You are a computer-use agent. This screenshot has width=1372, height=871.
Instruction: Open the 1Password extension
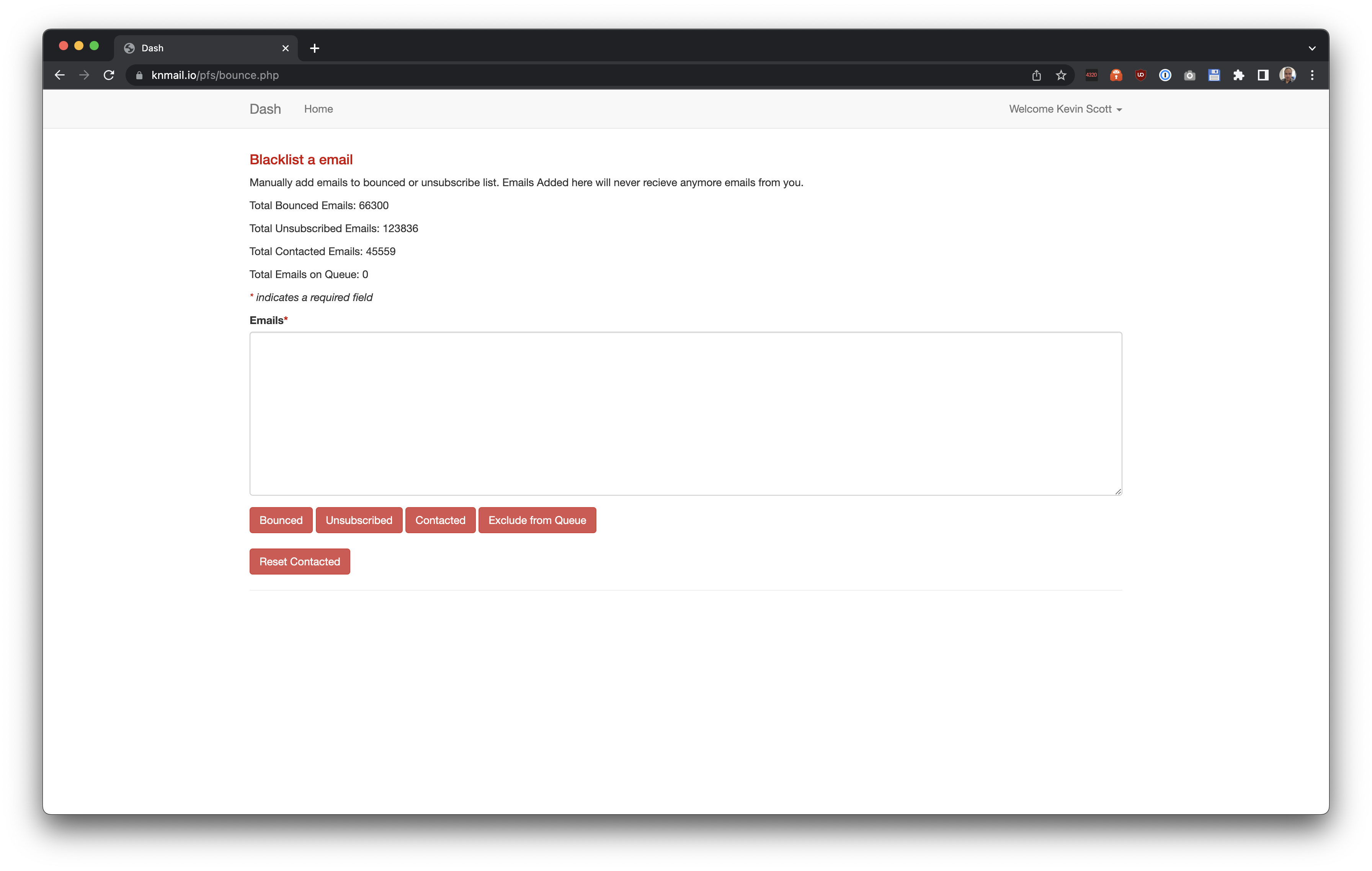pyautogui.click(x=1165, y=75)
